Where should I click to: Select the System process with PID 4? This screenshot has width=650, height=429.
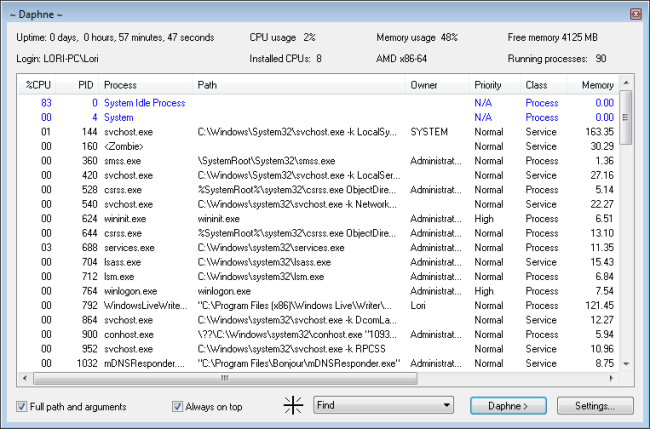pos(318,117)
